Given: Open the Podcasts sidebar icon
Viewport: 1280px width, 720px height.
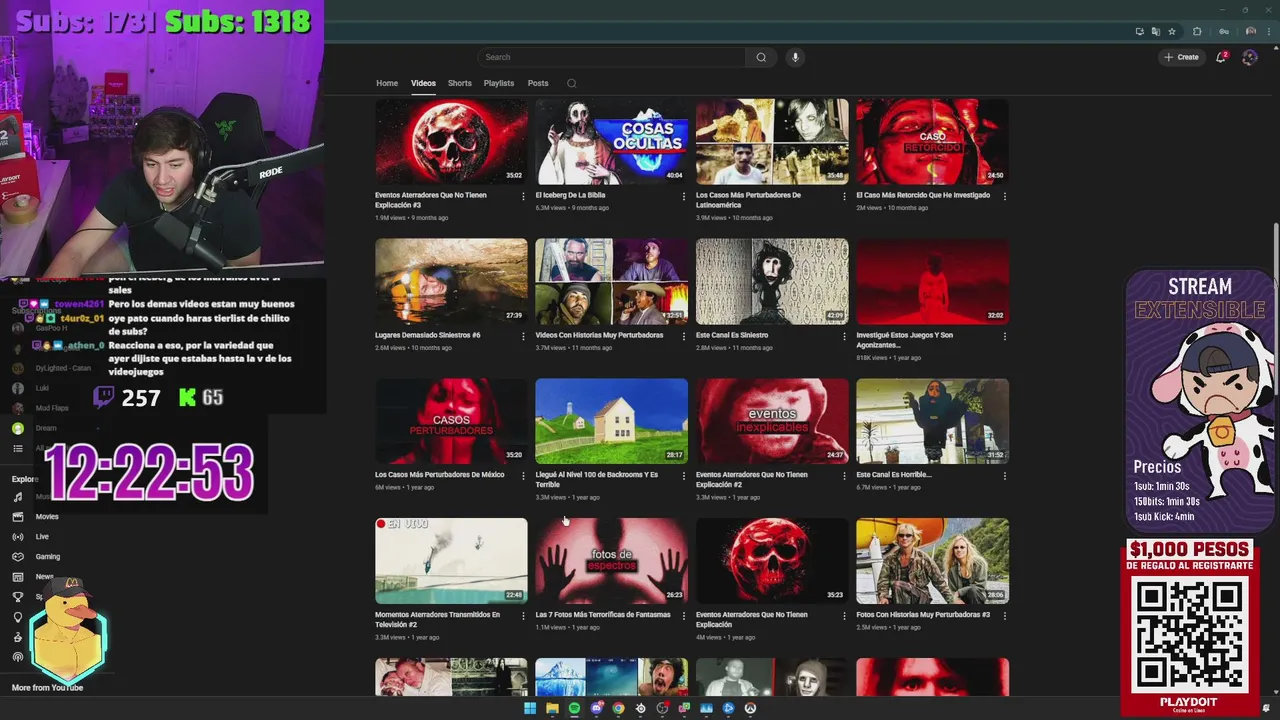Looking at the screenshot, I should pos(17,657).
